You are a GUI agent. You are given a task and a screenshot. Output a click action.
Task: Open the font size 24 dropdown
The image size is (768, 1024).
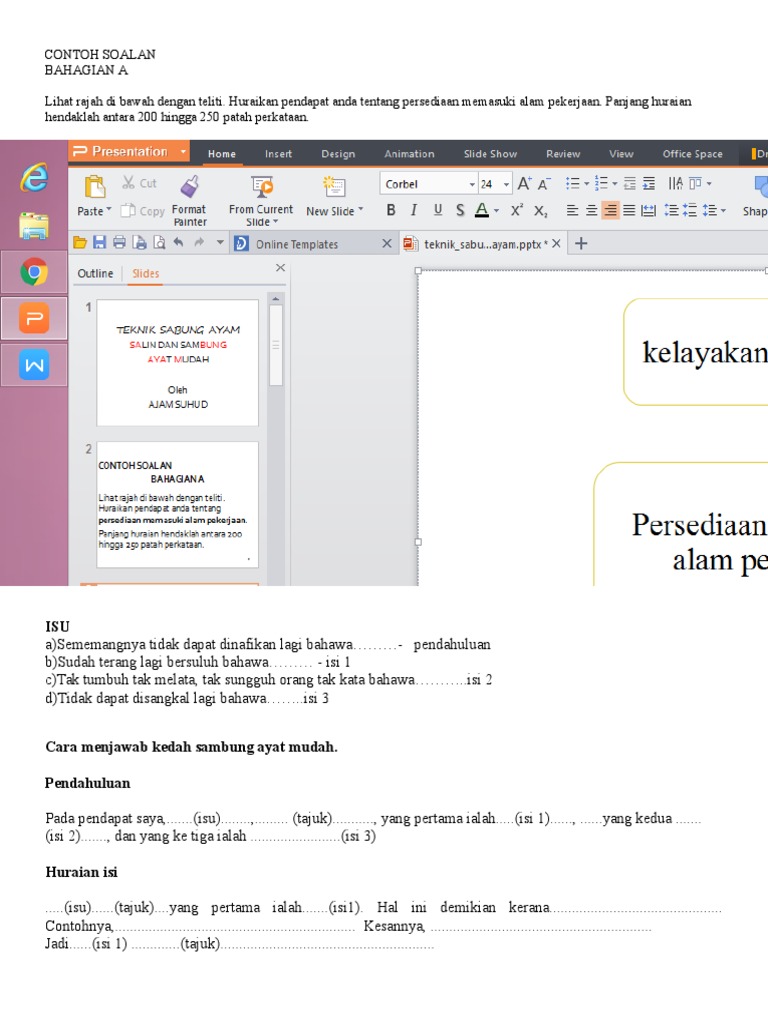[507, 184]
